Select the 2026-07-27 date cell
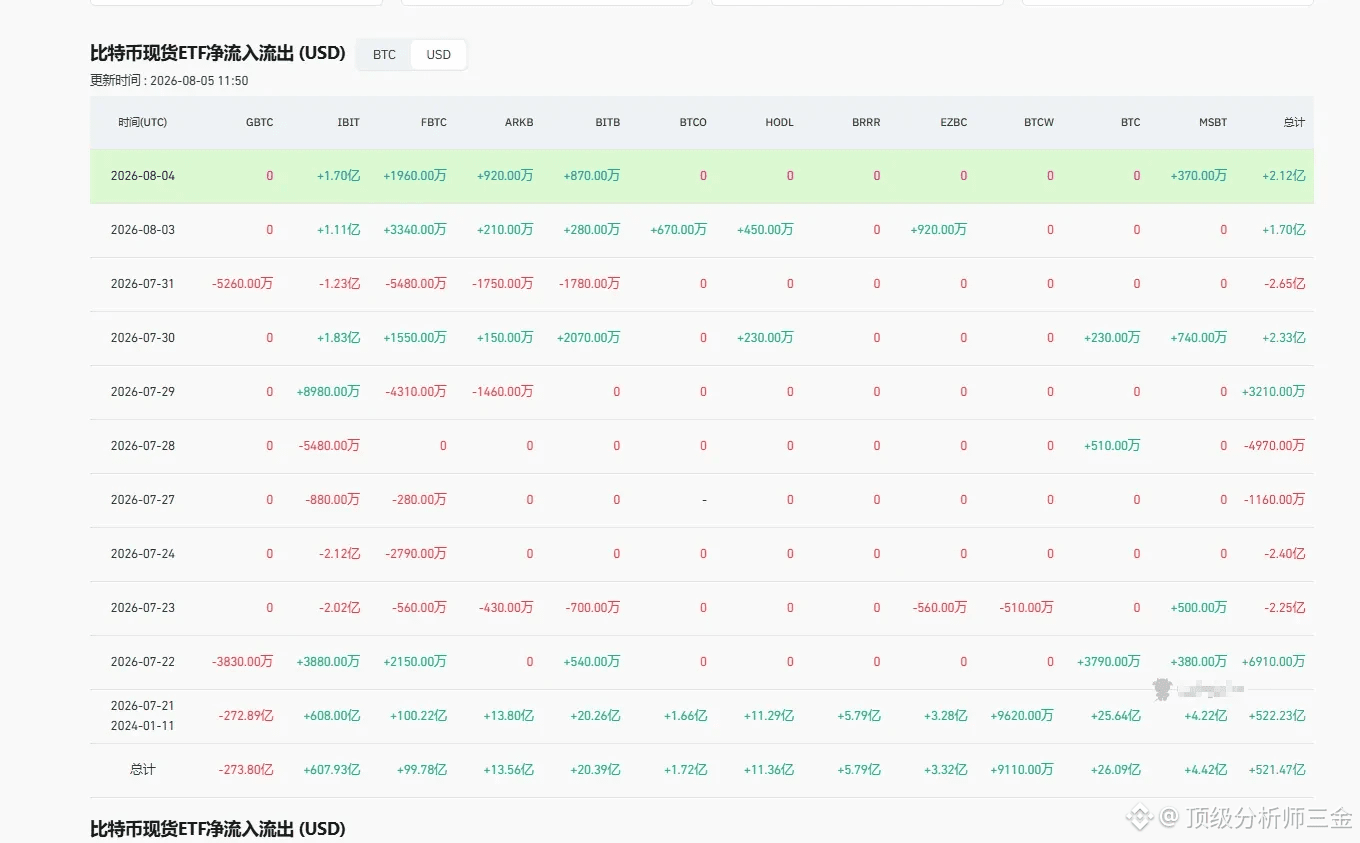1360x843 pixels. 143,500
